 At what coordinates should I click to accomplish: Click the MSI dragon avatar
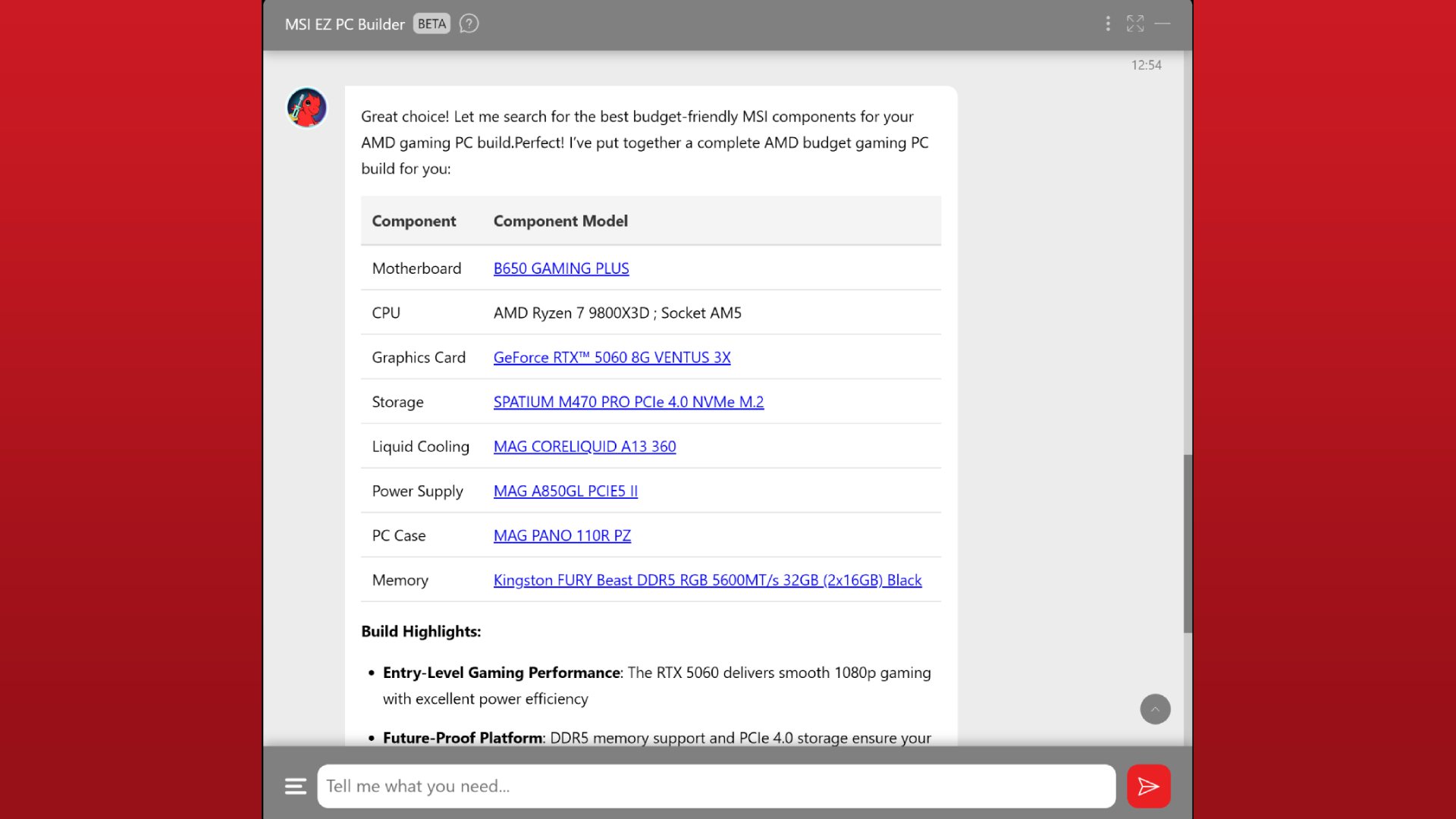pos(306,108)
